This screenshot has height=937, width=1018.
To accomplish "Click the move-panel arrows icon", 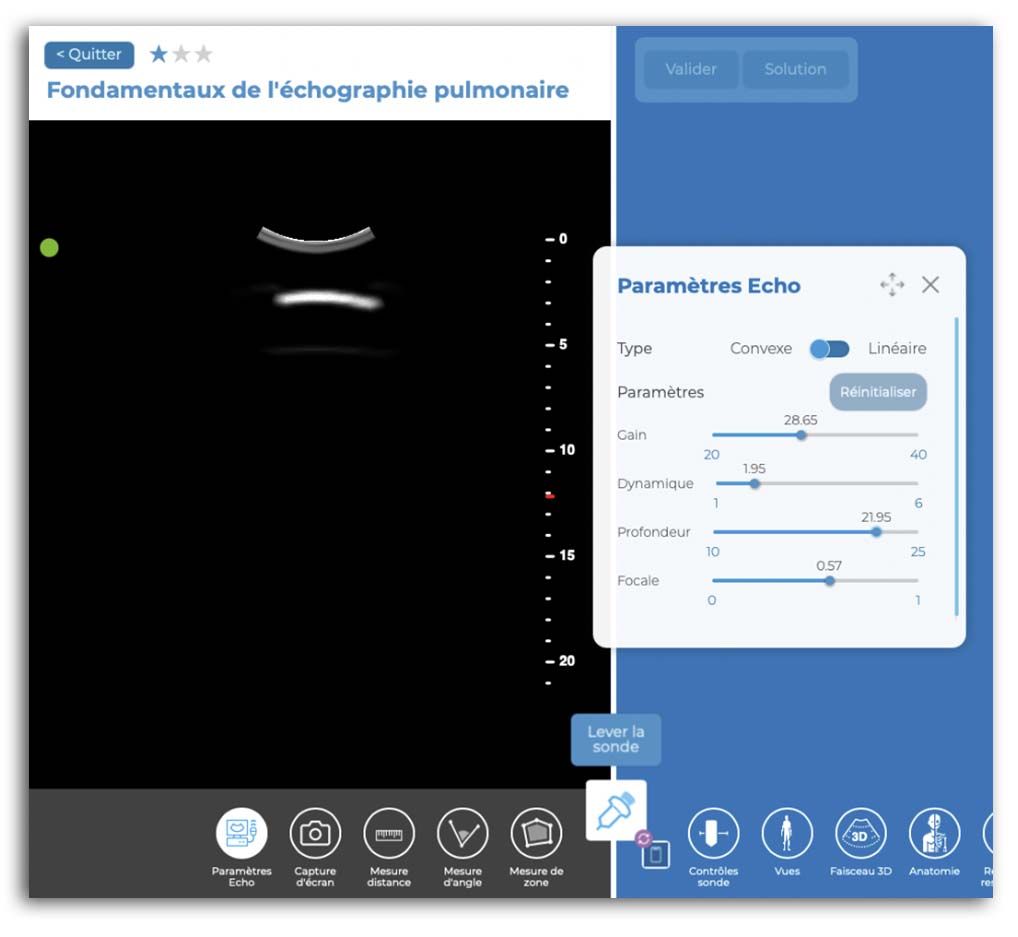I will (892, 286).
